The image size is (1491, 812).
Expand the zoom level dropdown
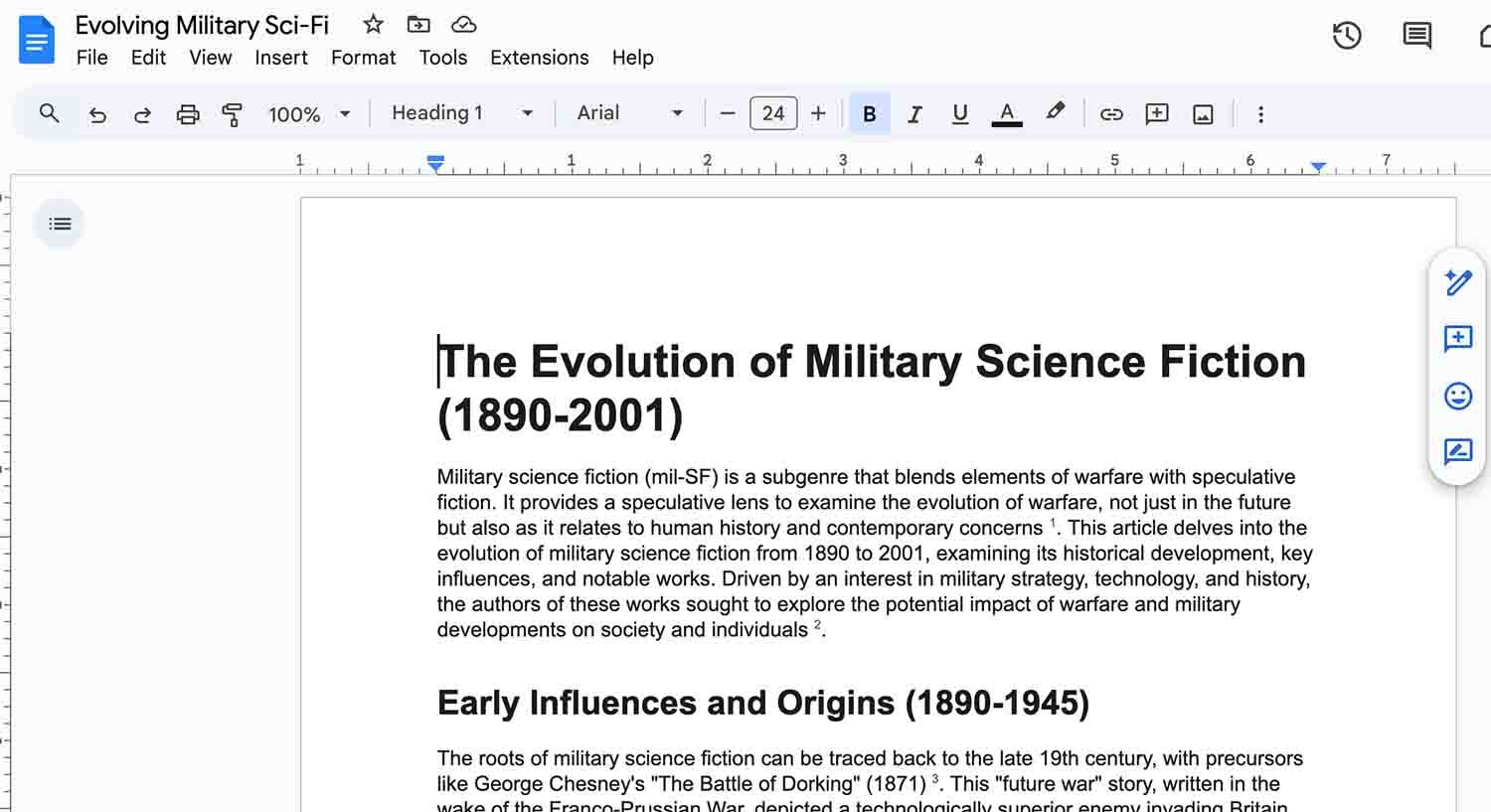pyautogui.click(x=309, y=114)
